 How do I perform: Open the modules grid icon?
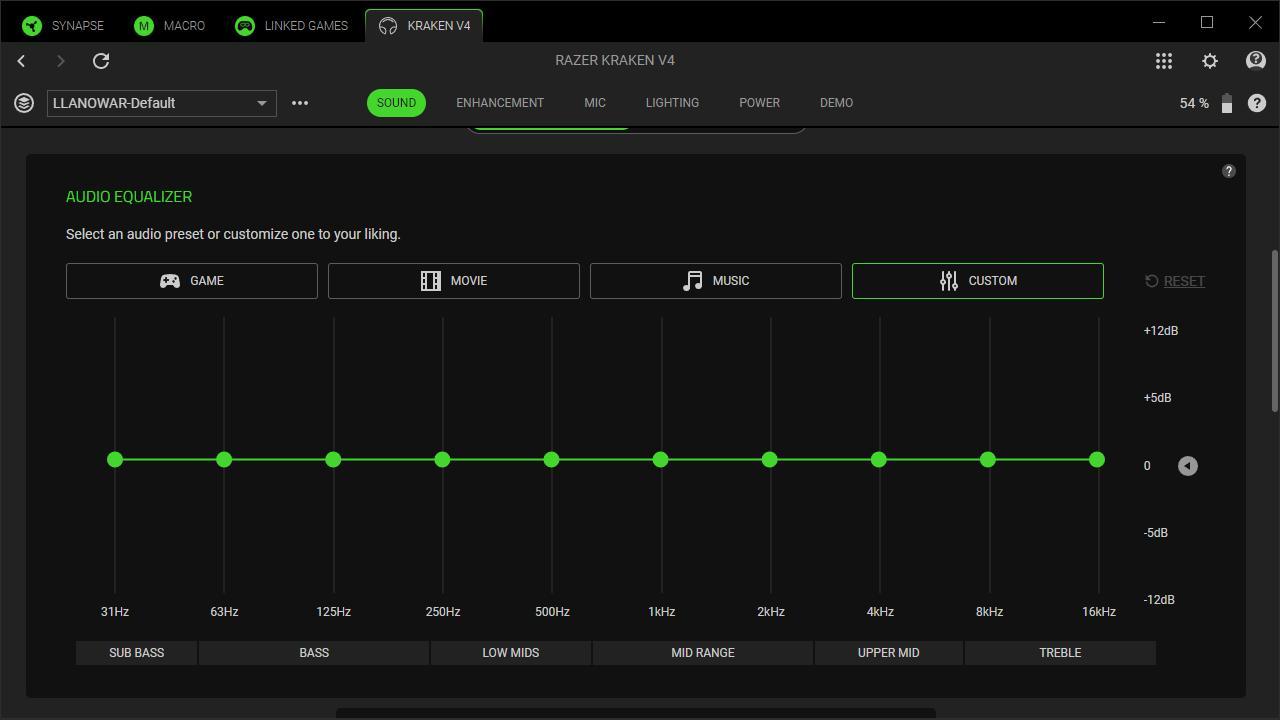click(1164, 61)
